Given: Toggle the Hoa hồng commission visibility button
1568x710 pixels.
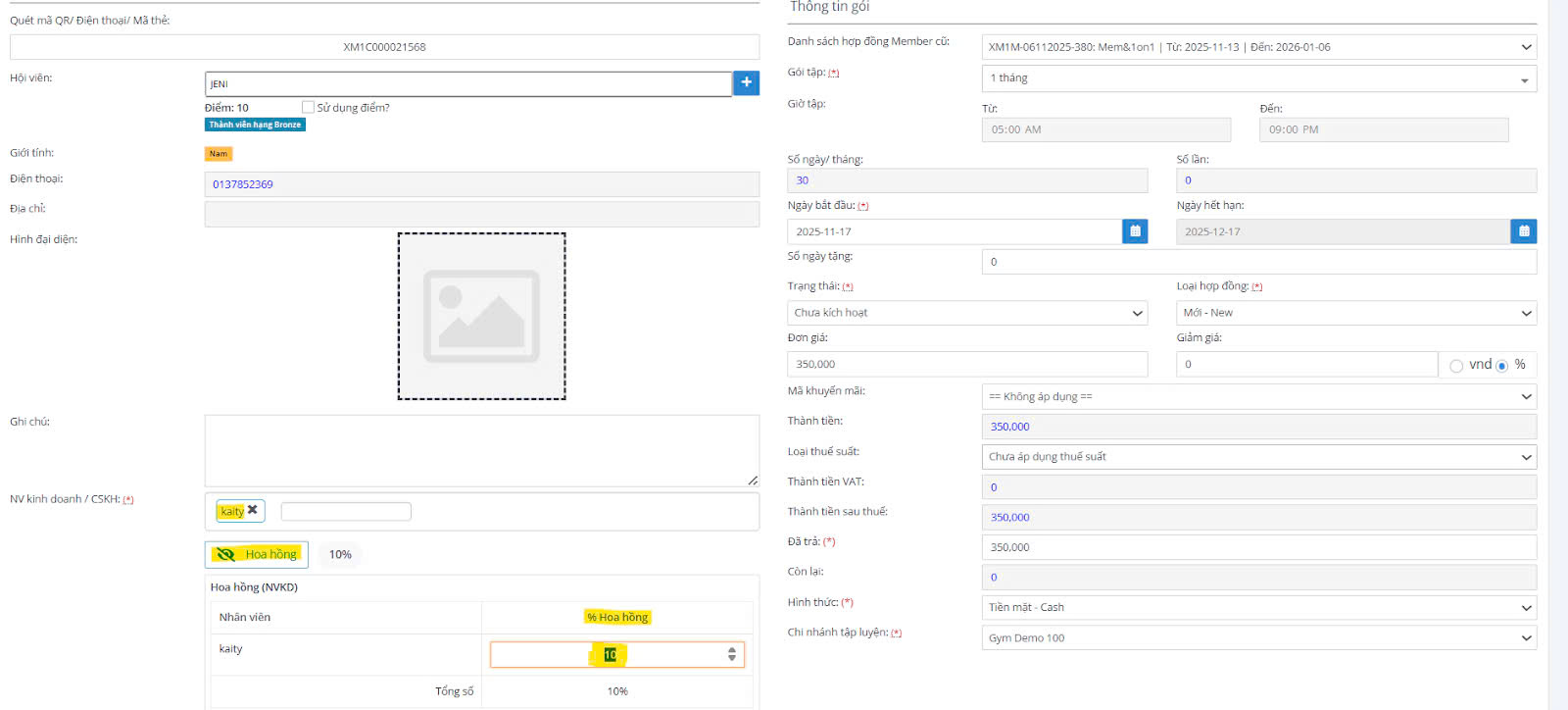Looking at the screenshot, I should [x=257, y=555].
